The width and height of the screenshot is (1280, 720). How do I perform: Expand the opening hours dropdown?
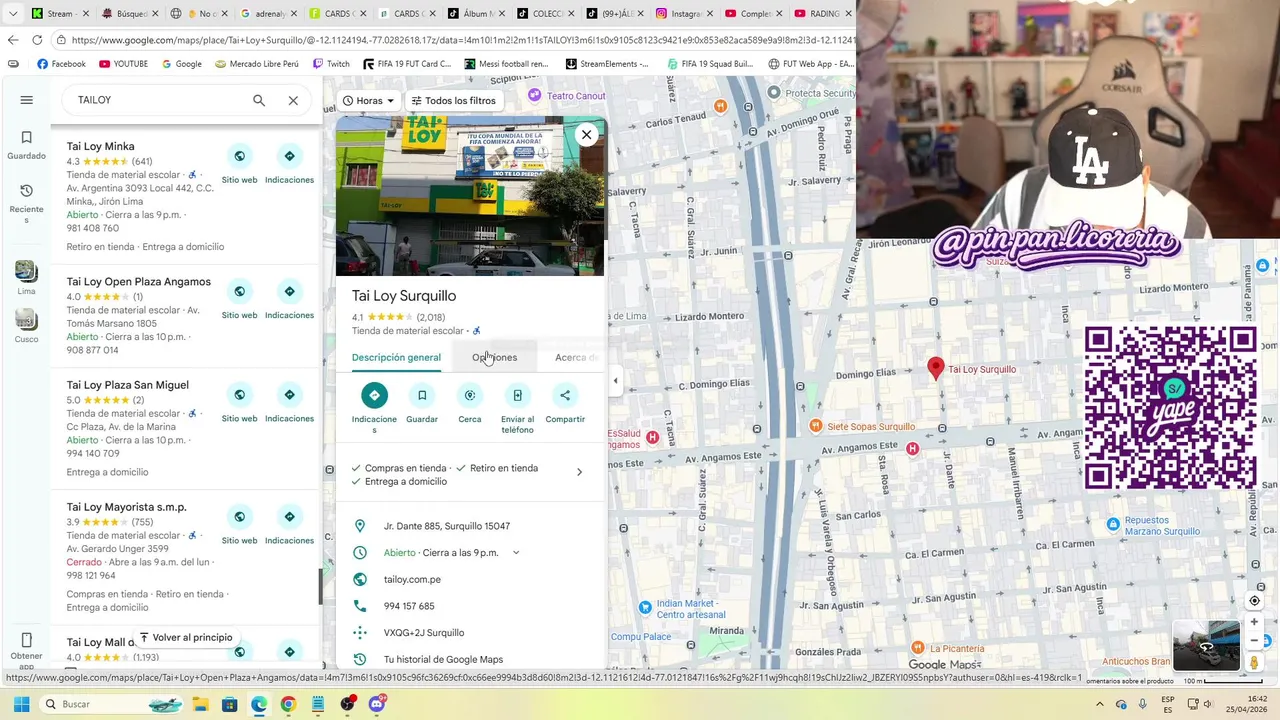pos(516,553)
